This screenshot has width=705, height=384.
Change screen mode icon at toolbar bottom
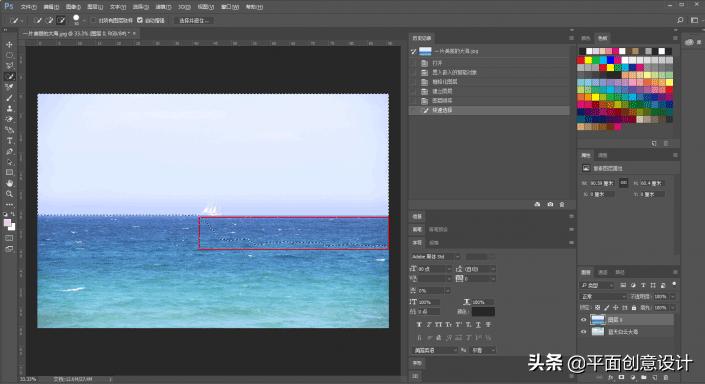click(9, 249)
